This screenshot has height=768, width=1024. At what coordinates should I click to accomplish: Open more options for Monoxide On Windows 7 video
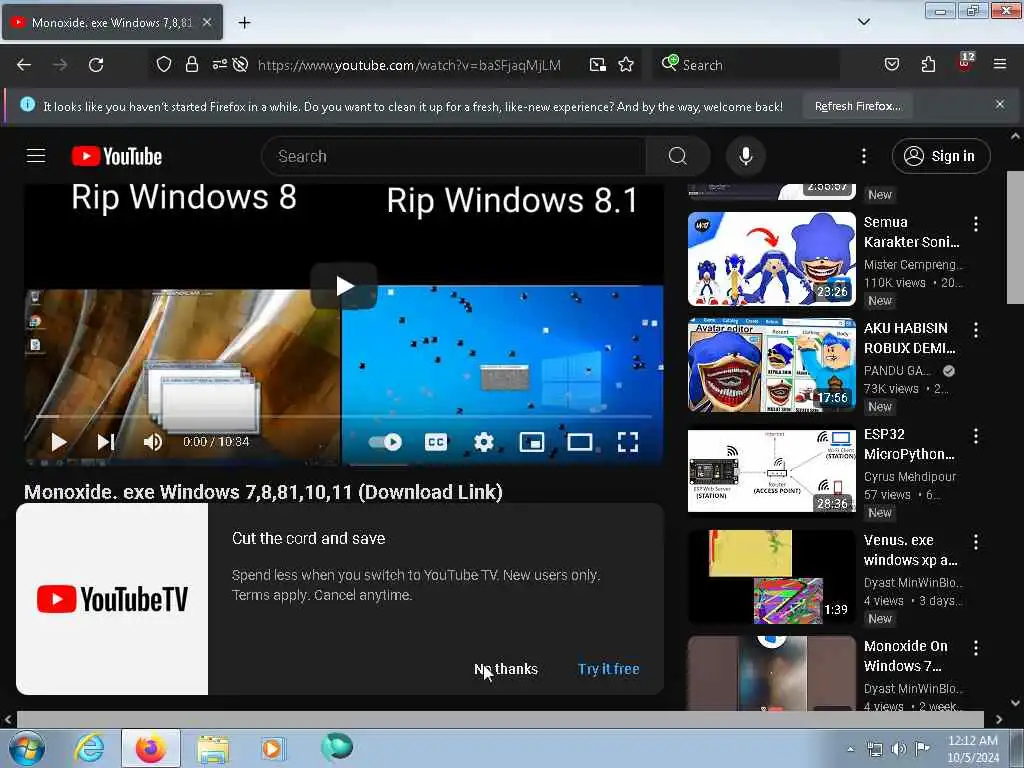(x=976, y=647)
